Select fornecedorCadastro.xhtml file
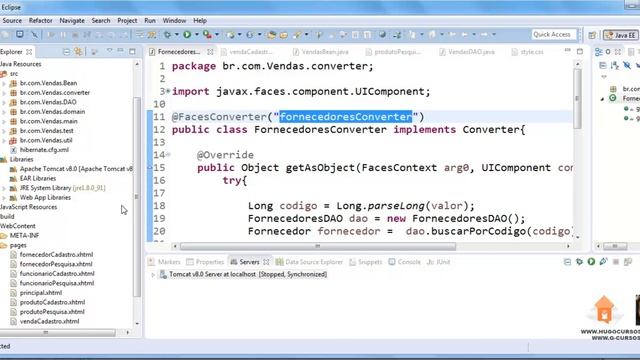640x360 pixels. tap(56, 255)
